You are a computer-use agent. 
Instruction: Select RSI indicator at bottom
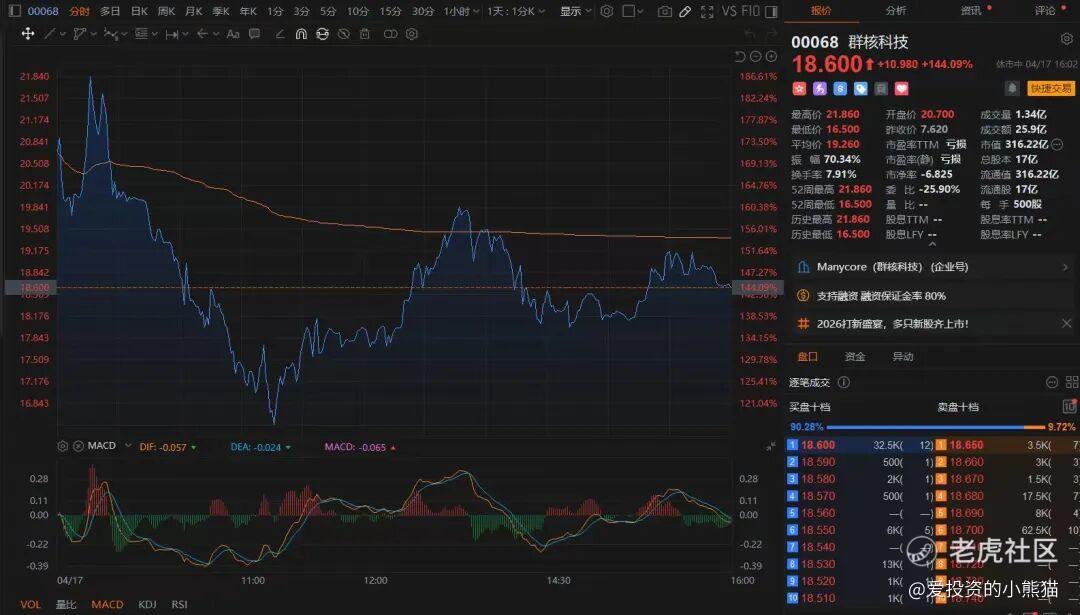[x=180, y=605]
